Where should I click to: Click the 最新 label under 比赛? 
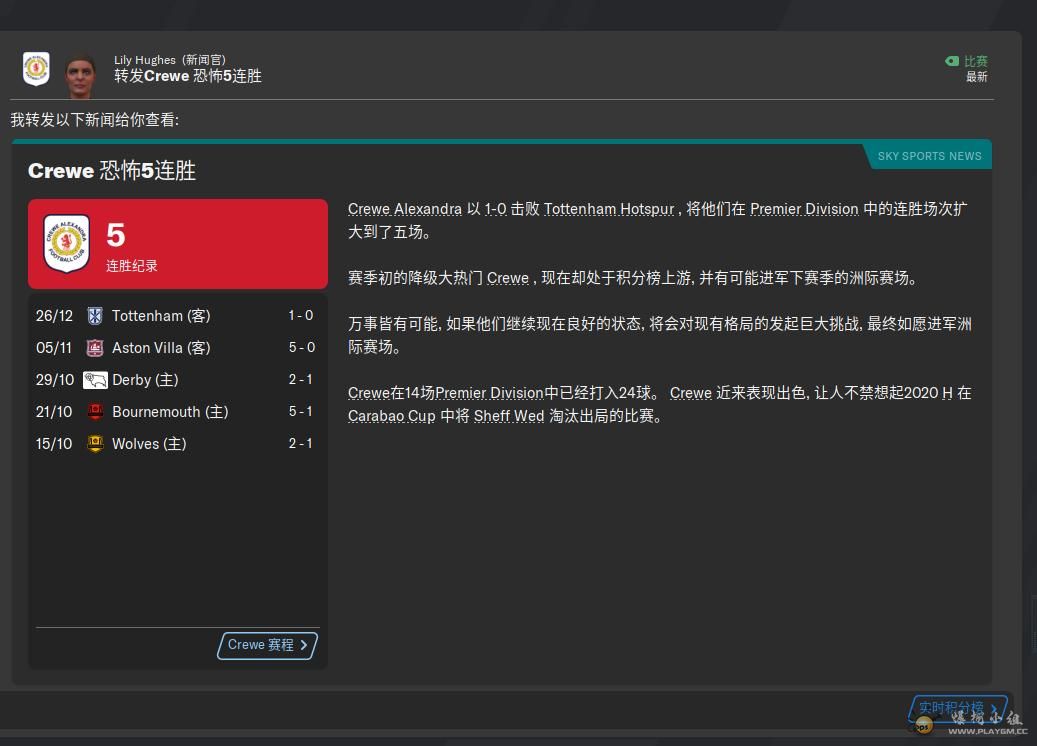coord(977,77)
